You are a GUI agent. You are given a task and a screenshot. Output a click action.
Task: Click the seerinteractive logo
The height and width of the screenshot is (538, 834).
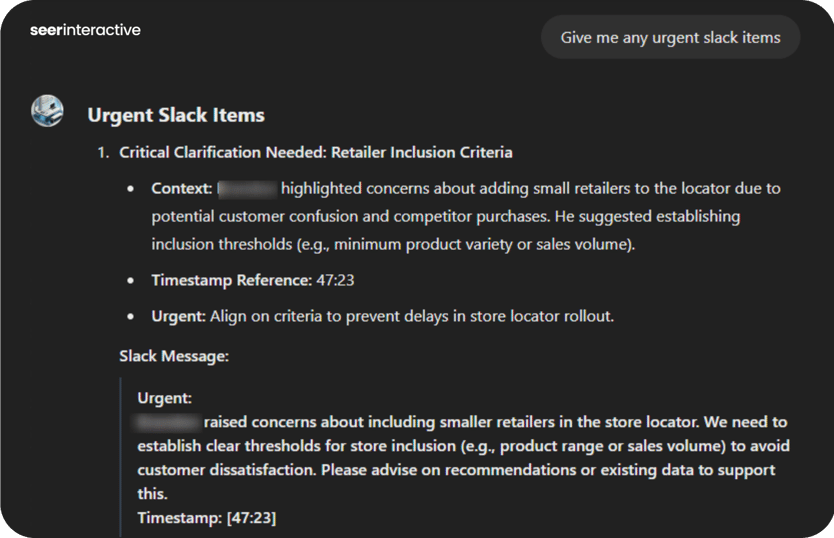coord(85,30)
